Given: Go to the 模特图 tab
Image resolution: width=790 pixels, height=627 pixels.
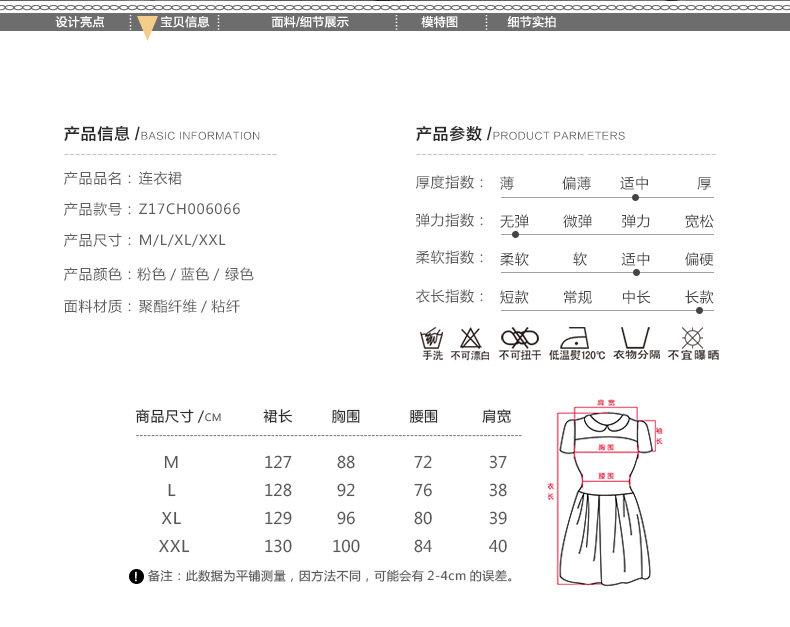Looking at the screenshot, I should point(439,22).
